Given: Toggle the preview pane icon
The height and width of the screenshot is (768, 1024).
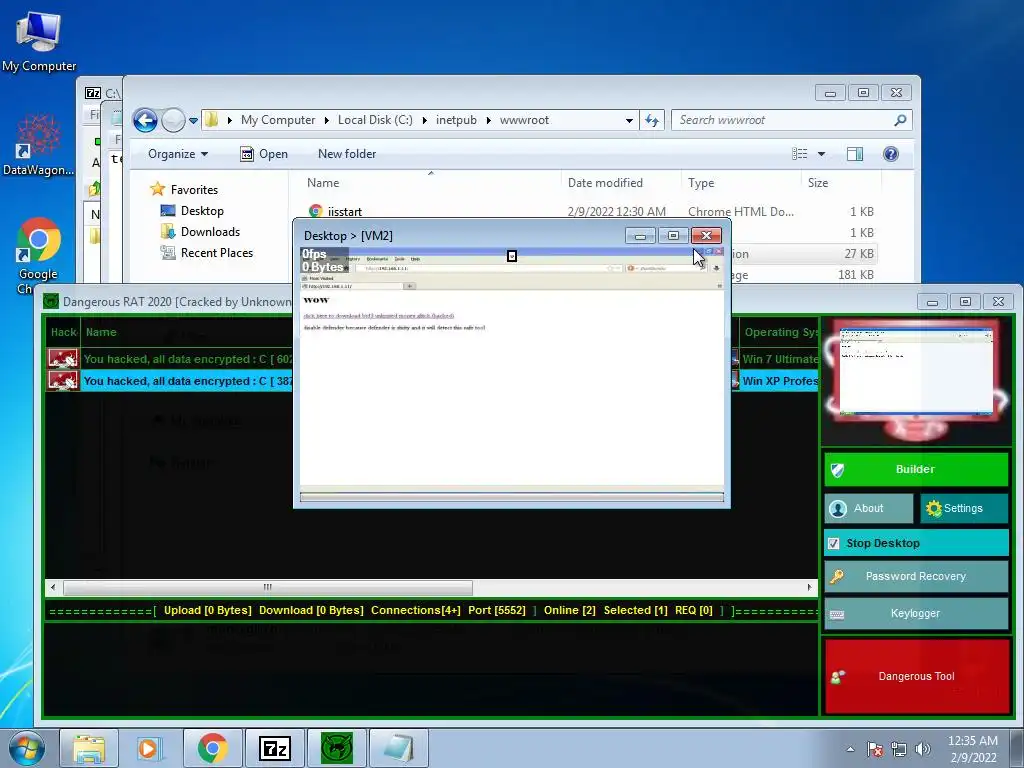Looking at the screenshot, I should point(855,154).
